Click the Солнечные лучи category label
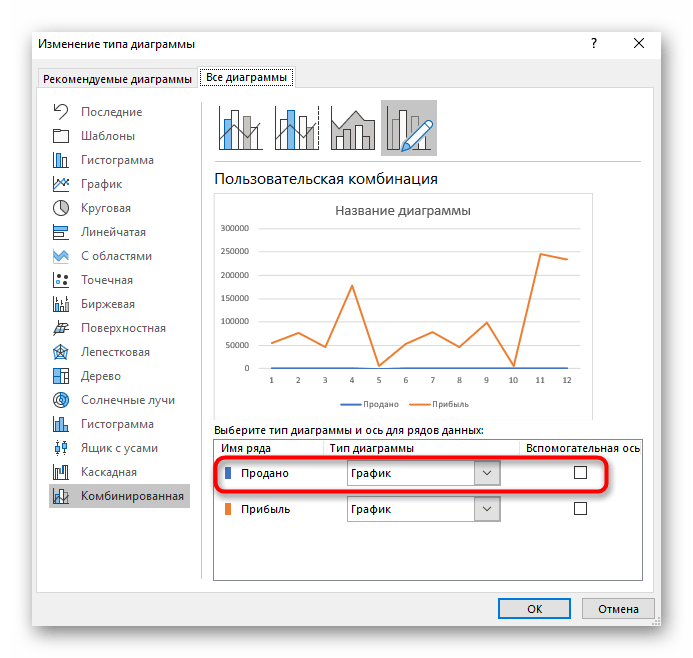 (x=128, y=400)
